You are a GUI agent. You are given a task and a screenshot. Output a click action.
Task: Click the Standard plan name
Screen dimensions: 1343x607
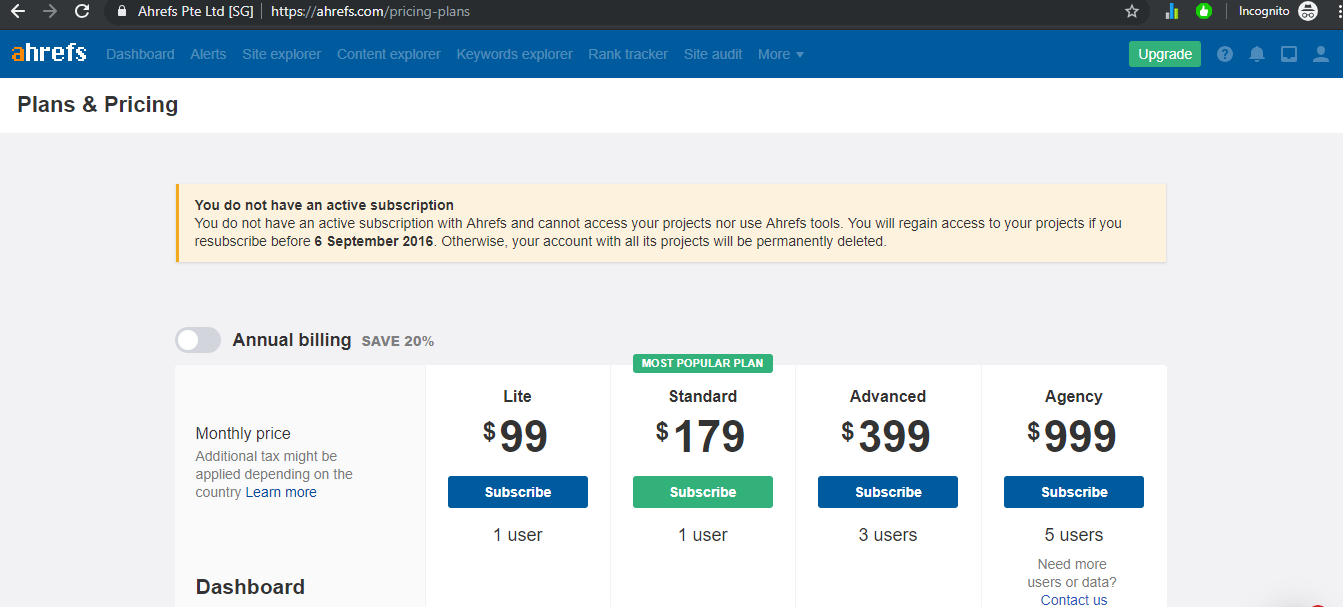click(x=703, y=396)
